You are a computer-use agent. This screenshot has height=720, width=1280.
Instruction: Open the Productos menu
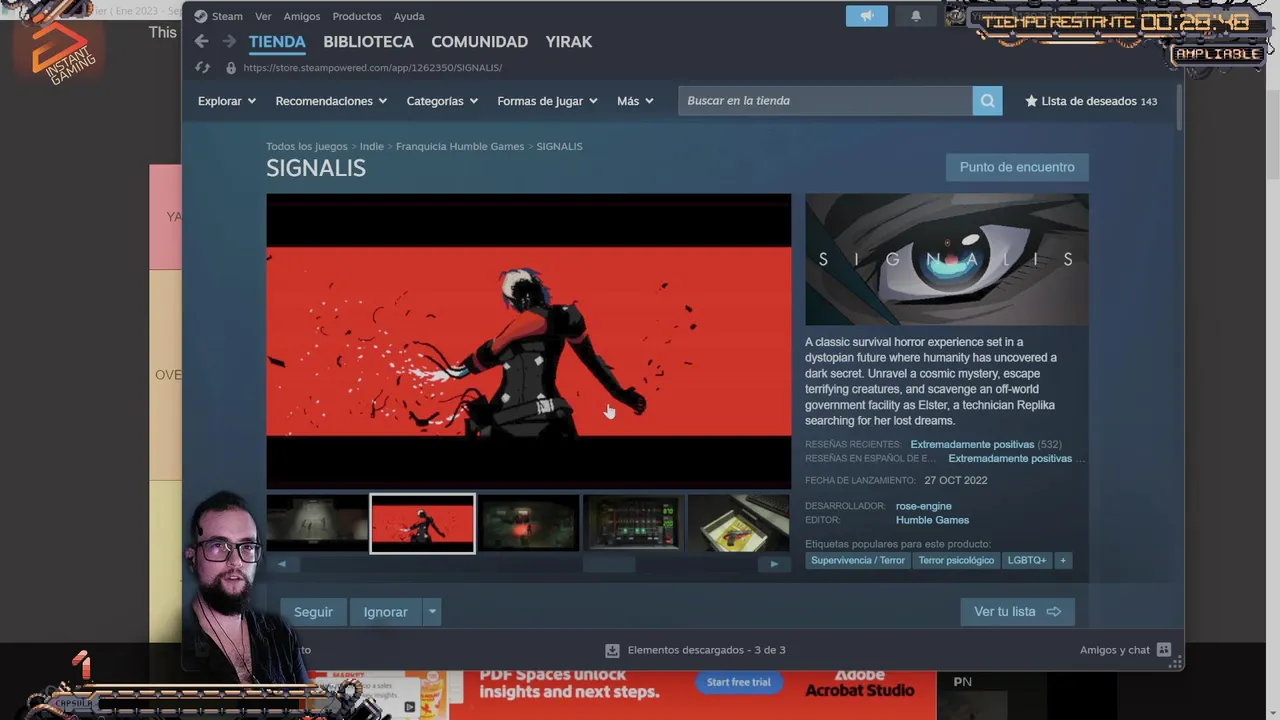[356, 16]
